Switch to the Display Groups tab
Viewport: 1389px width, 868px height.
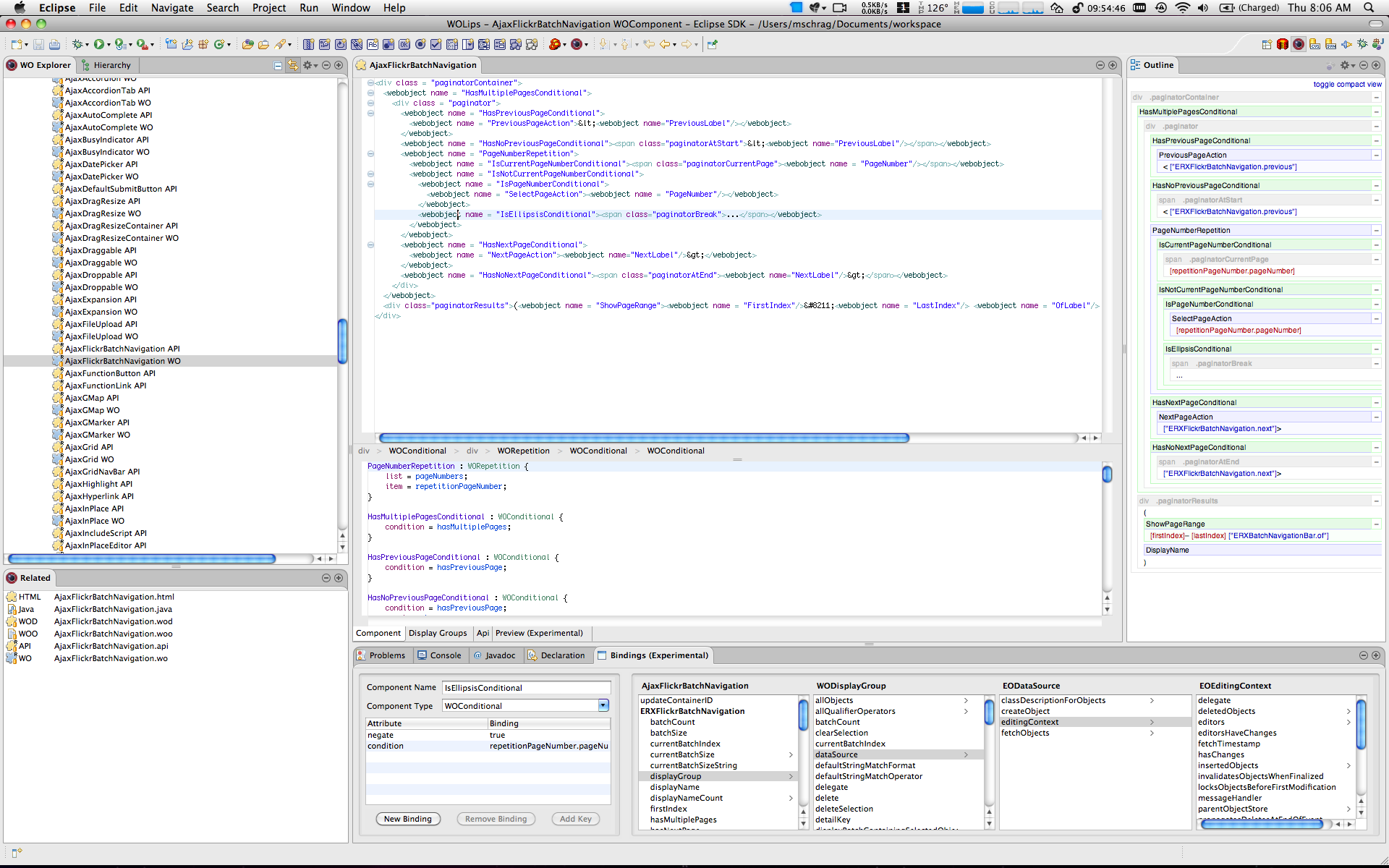click(x=438, y=633)
